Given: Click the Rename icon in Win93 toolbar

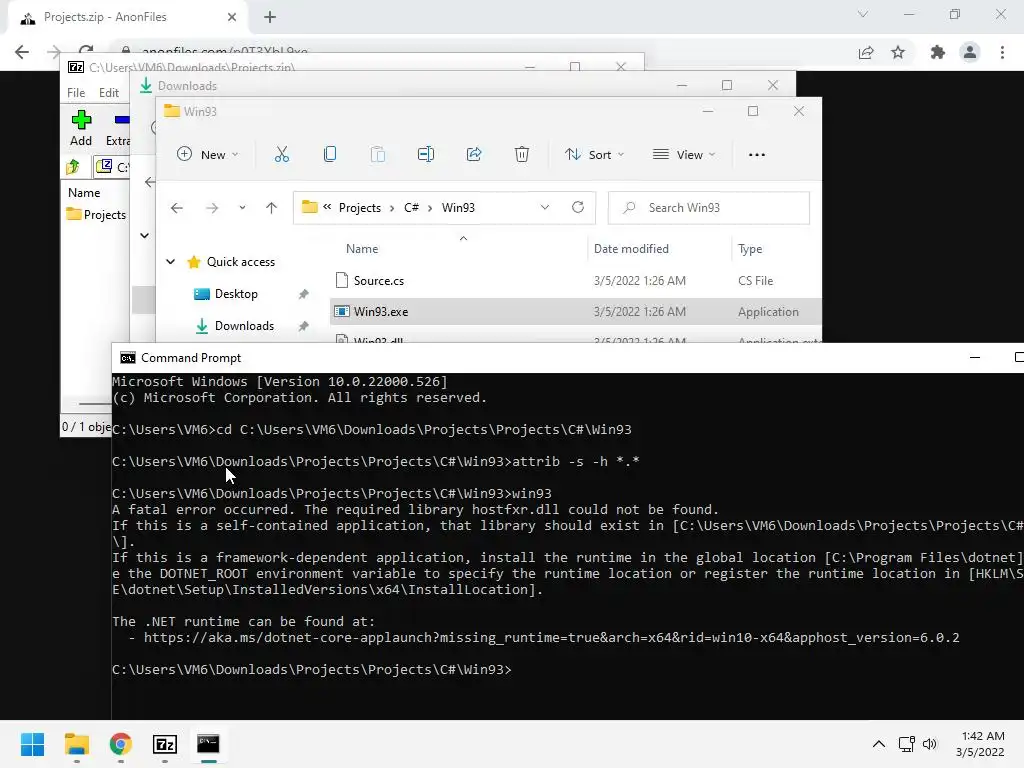Looking at the screenshot, I should tap(426, 155).
